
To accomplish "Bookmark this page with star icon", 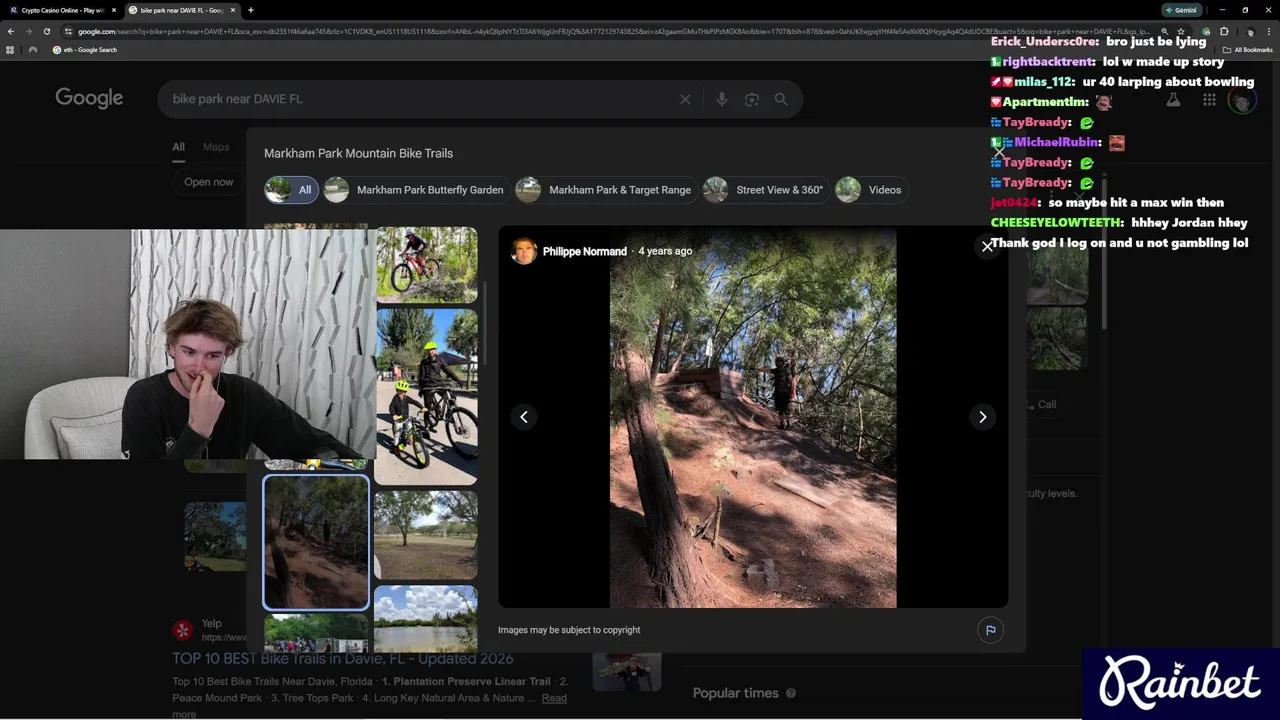I will click(1181, 31).
